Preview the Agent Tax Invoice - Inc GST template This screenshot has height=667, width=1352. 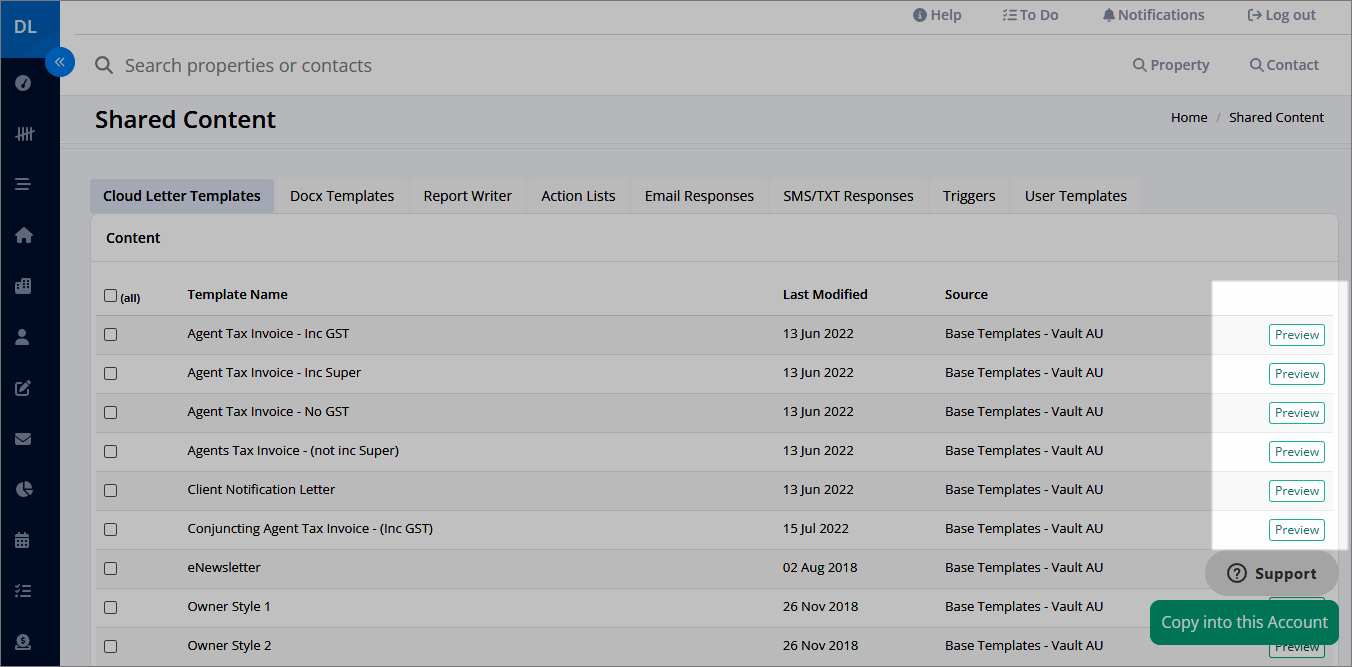pyautogui.click(x=1297, y=335)
